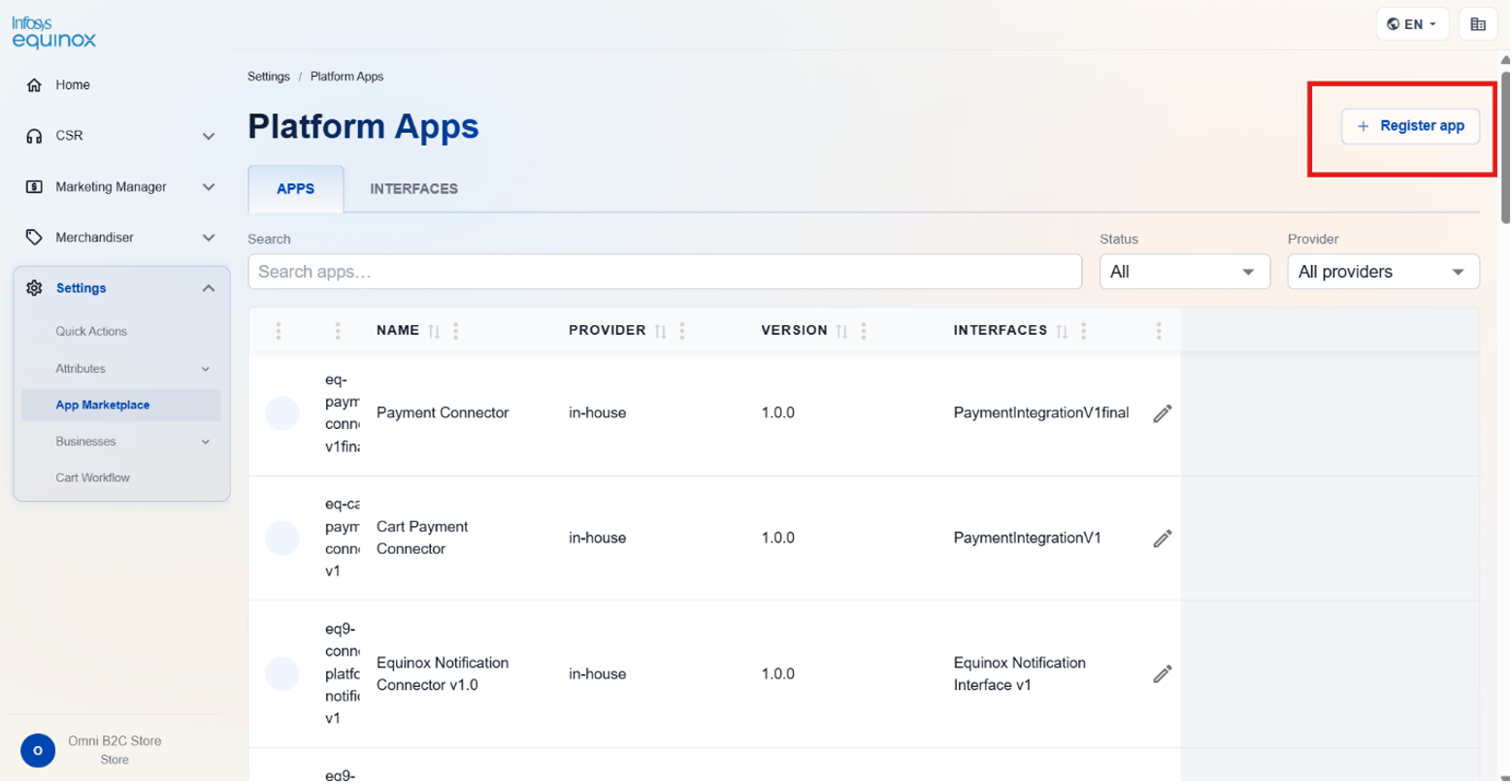Edit the Payment Connector app via pencil
Image resolution: width=1512 pixels, height=784 pixels.
click(x=1163, y=413)
